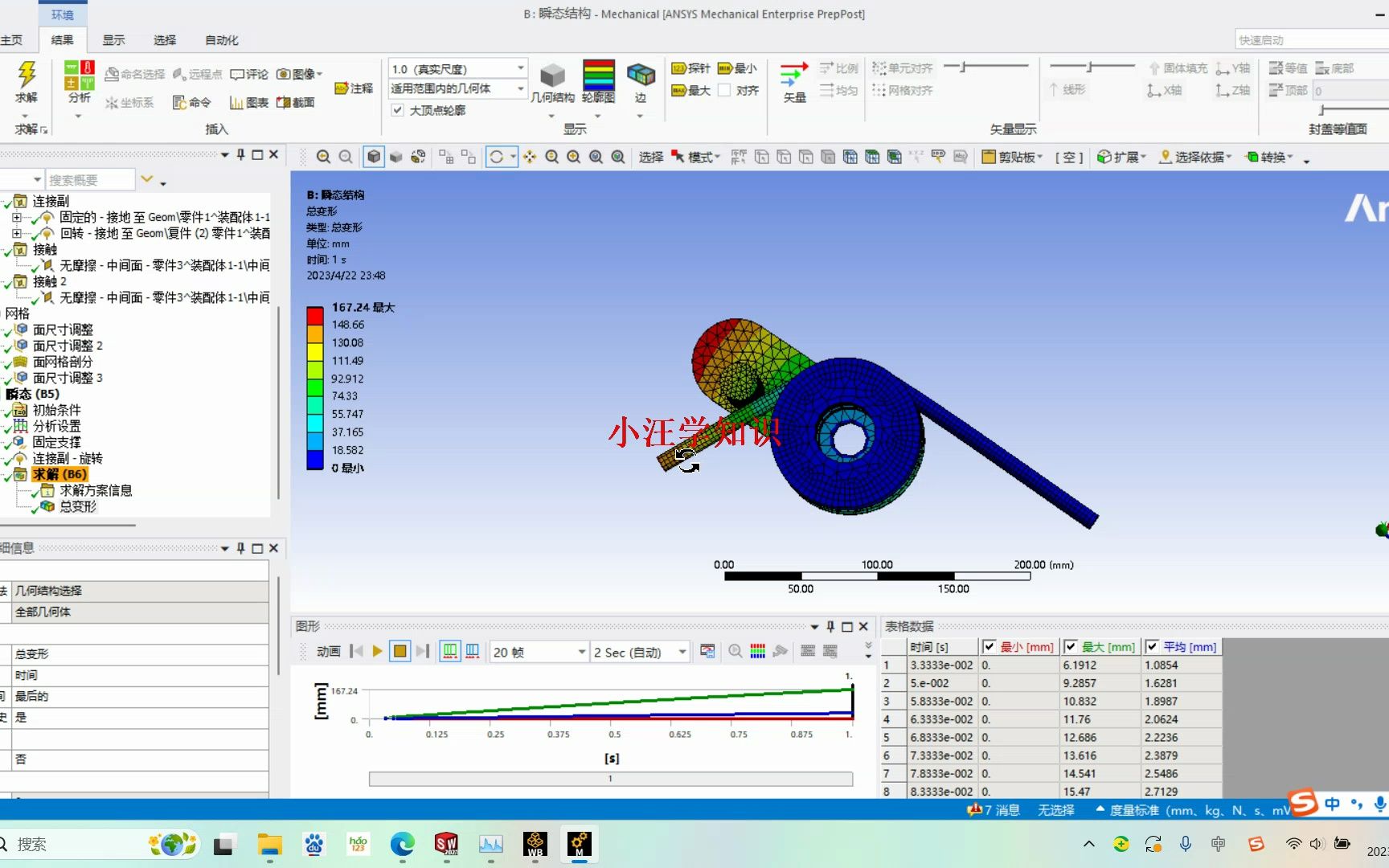Open ANSYS Workbench from taskbar
Image resolution: width=1389 pixels, height=868 pixels.
click(535, 844)
